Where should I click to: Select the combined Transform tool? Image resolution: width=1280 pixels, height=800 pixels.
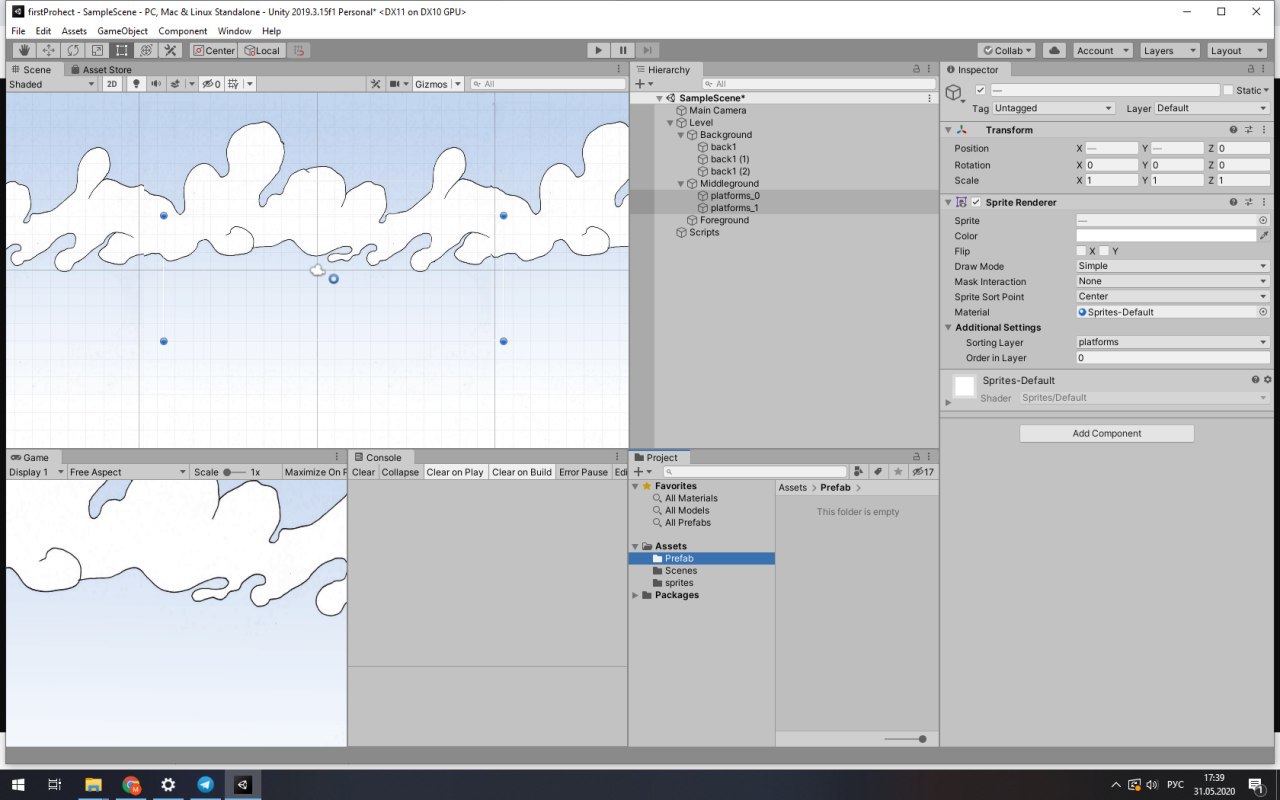146,50
